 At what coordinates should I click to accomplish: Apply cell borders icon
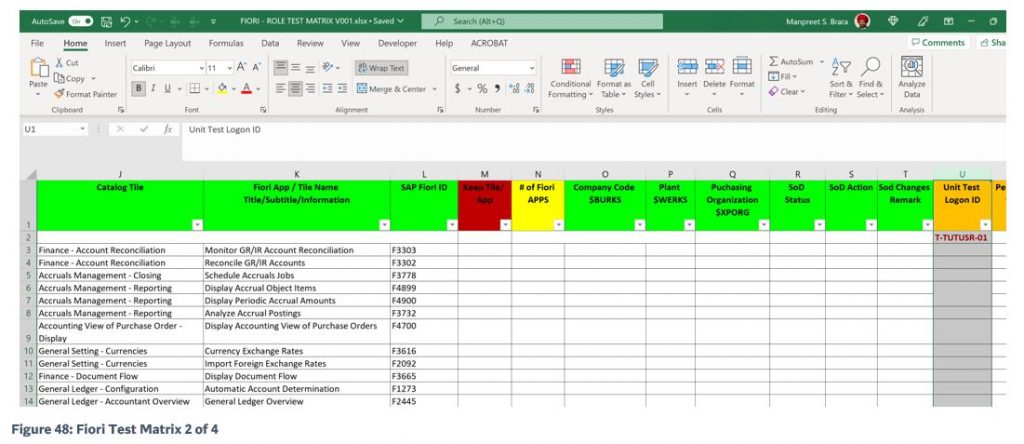click(194, 88)
